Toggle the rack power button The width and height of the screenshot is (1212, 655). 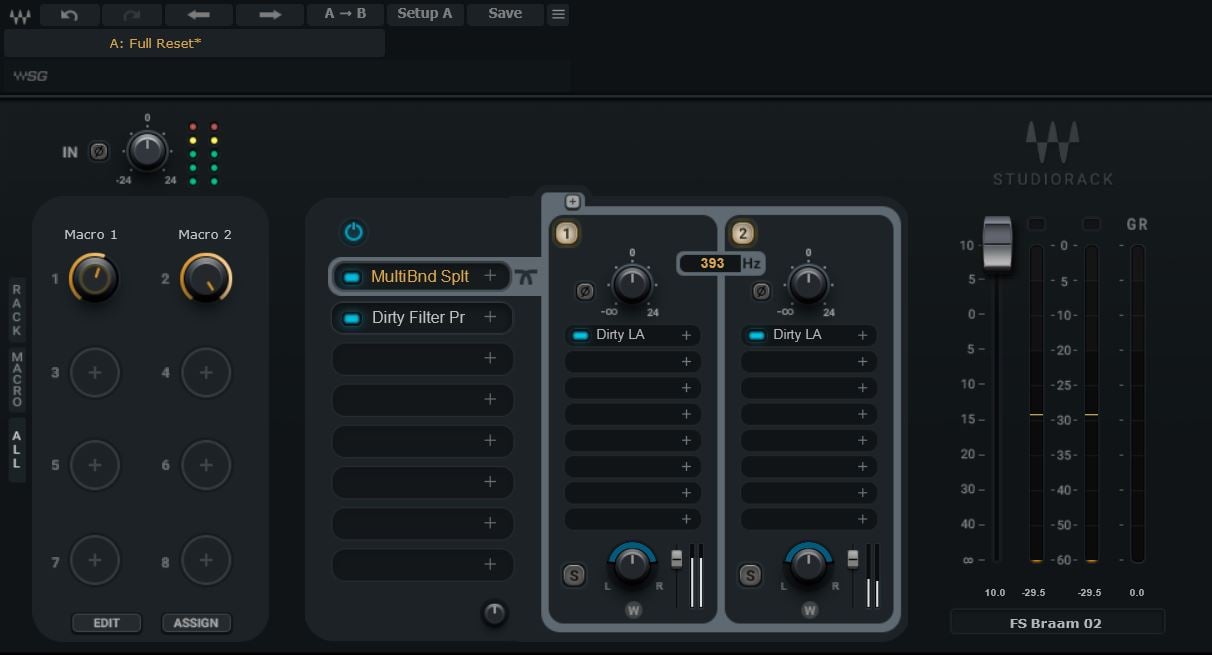click(354, 232)
